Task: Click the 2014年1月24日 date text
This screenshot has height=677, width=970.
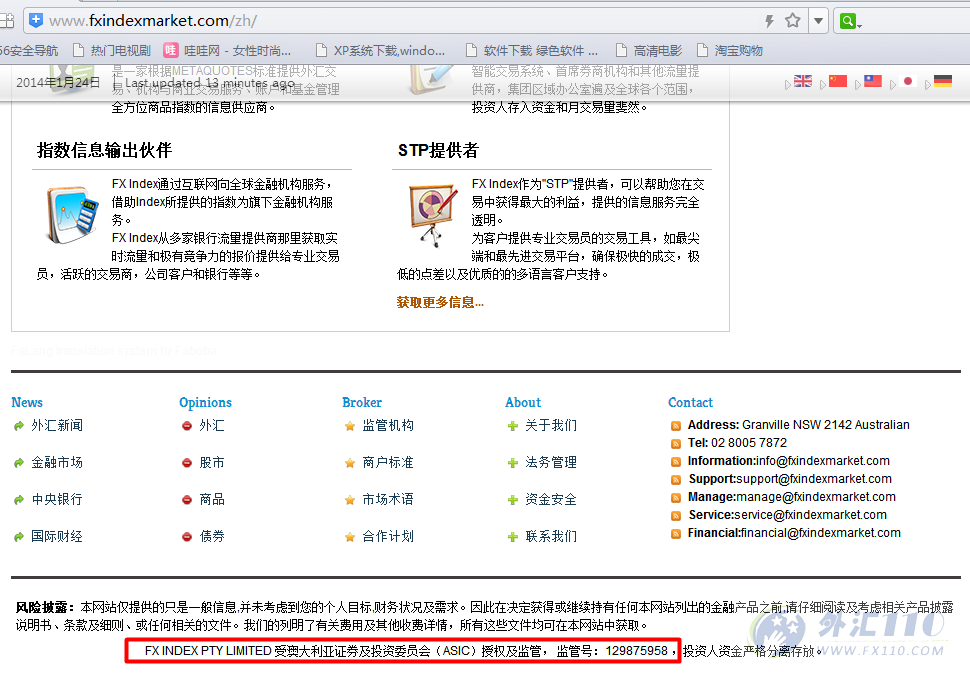Action: pos(58,83)
